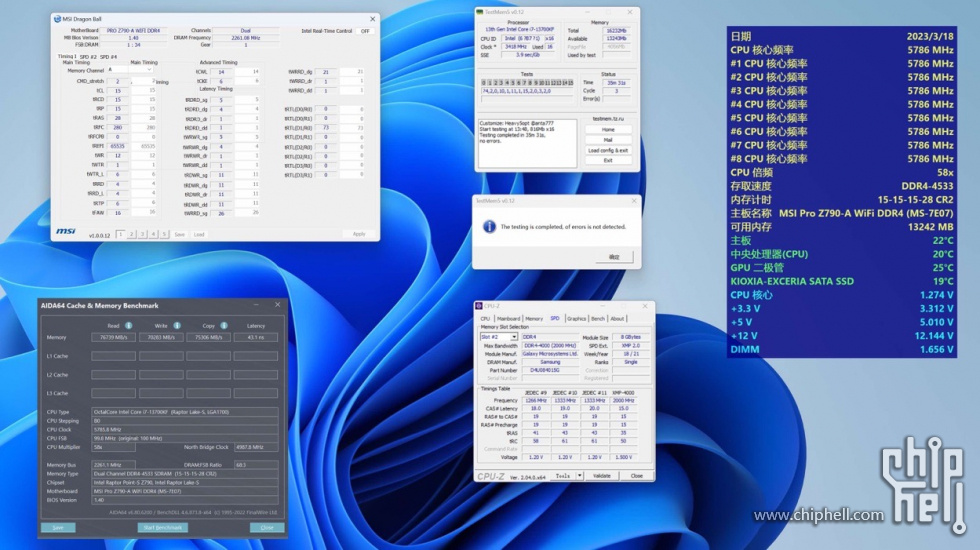The width and height of the screenshot is (980, 550).
Task: Click the DRAM Frequency value in Dragon Ball
Action: [246, 38]
